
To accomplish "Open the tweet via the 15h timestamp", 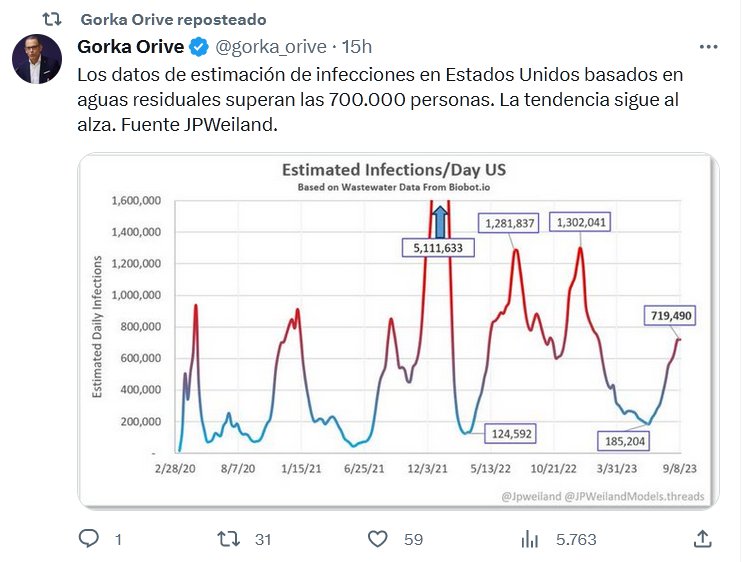I will (357, 46).
